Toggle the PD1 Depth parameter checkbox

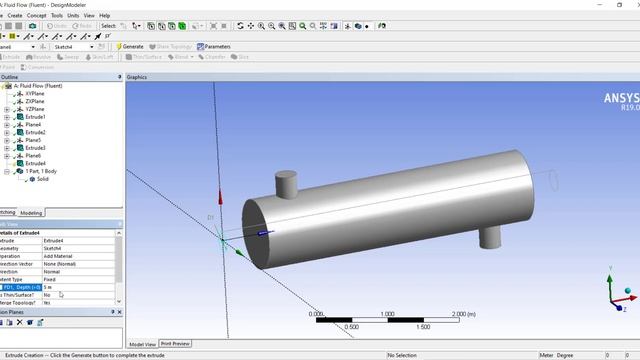1,287
